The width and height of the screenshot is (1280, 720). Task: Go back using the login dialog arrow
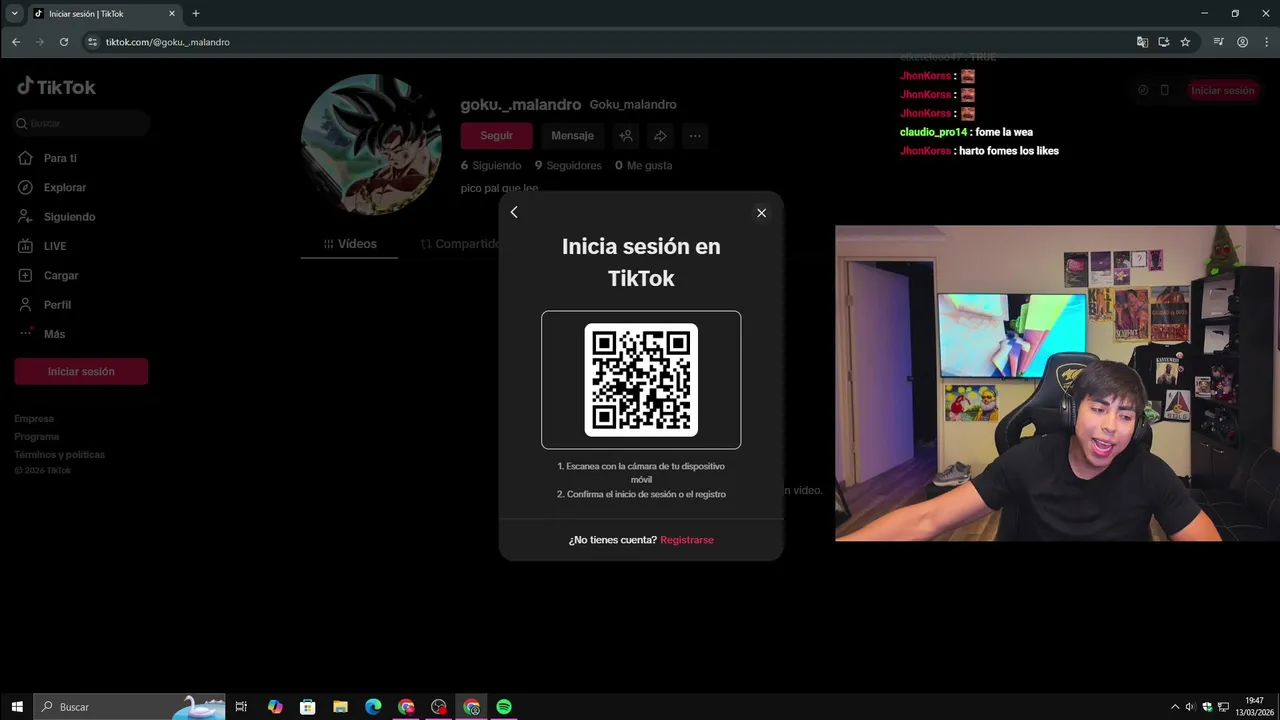tap(514, 212)
